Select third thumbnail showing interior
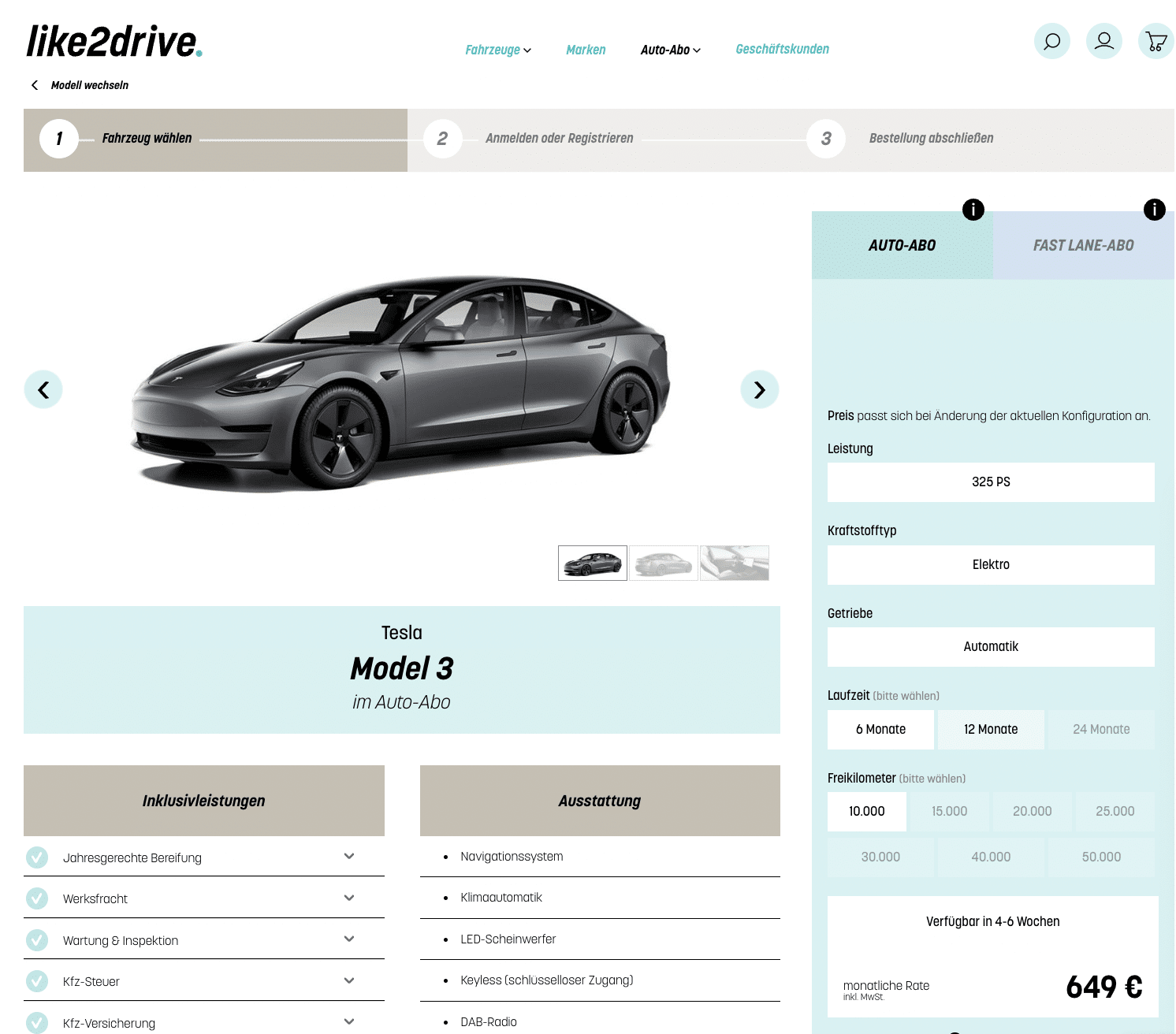 [x=735, y=563]
